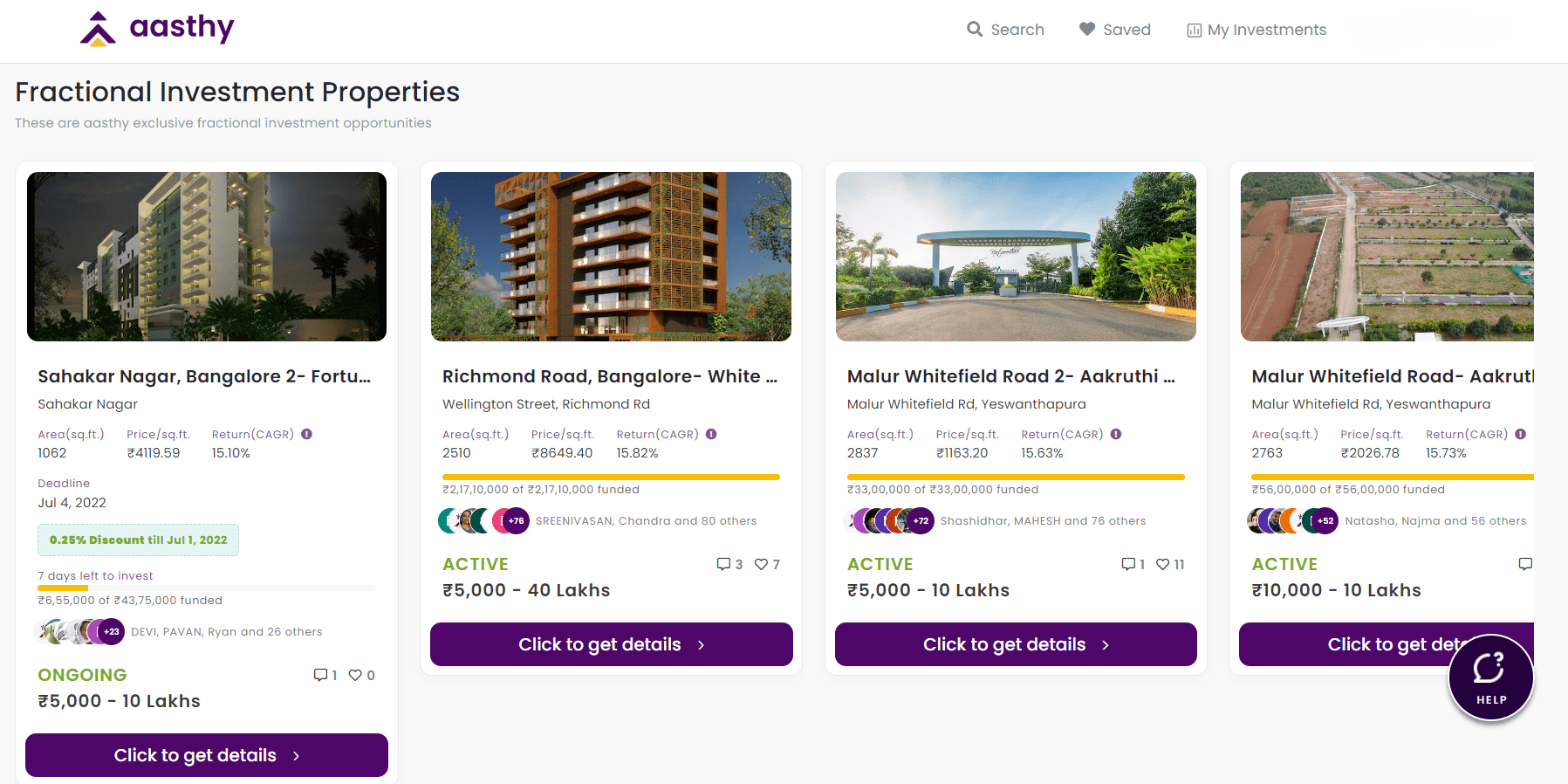Click the aasthy logo

click(157, 29)
